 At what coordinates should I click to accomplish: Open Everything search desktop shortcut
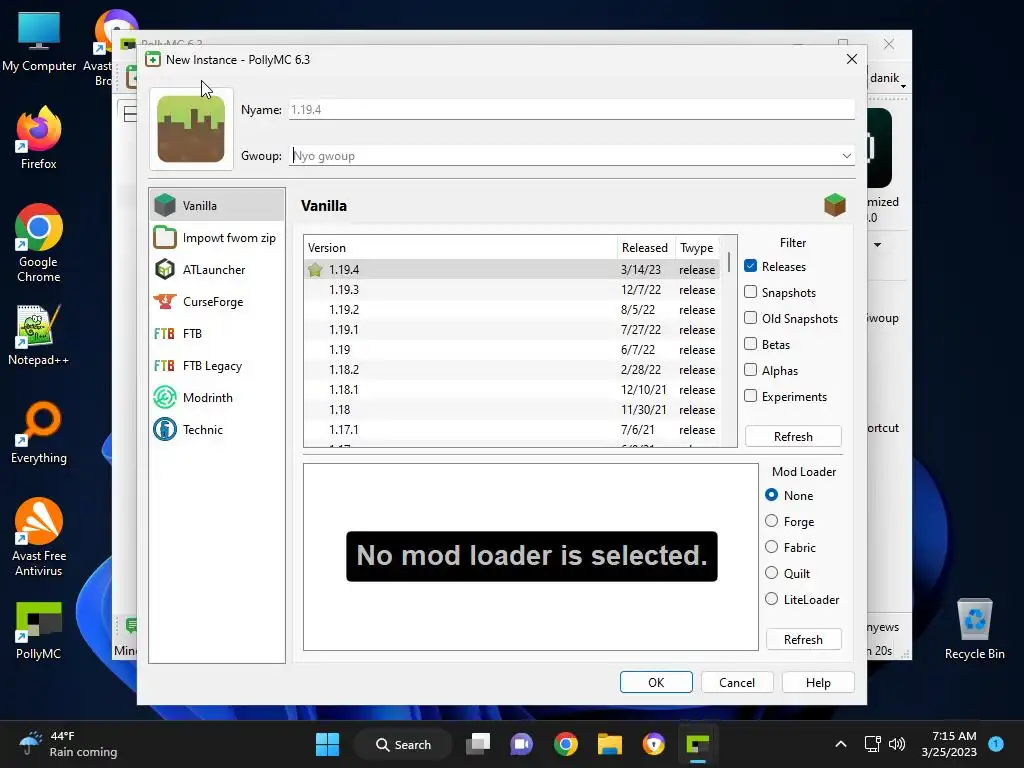pyautogui.click(x=39, y=432)
